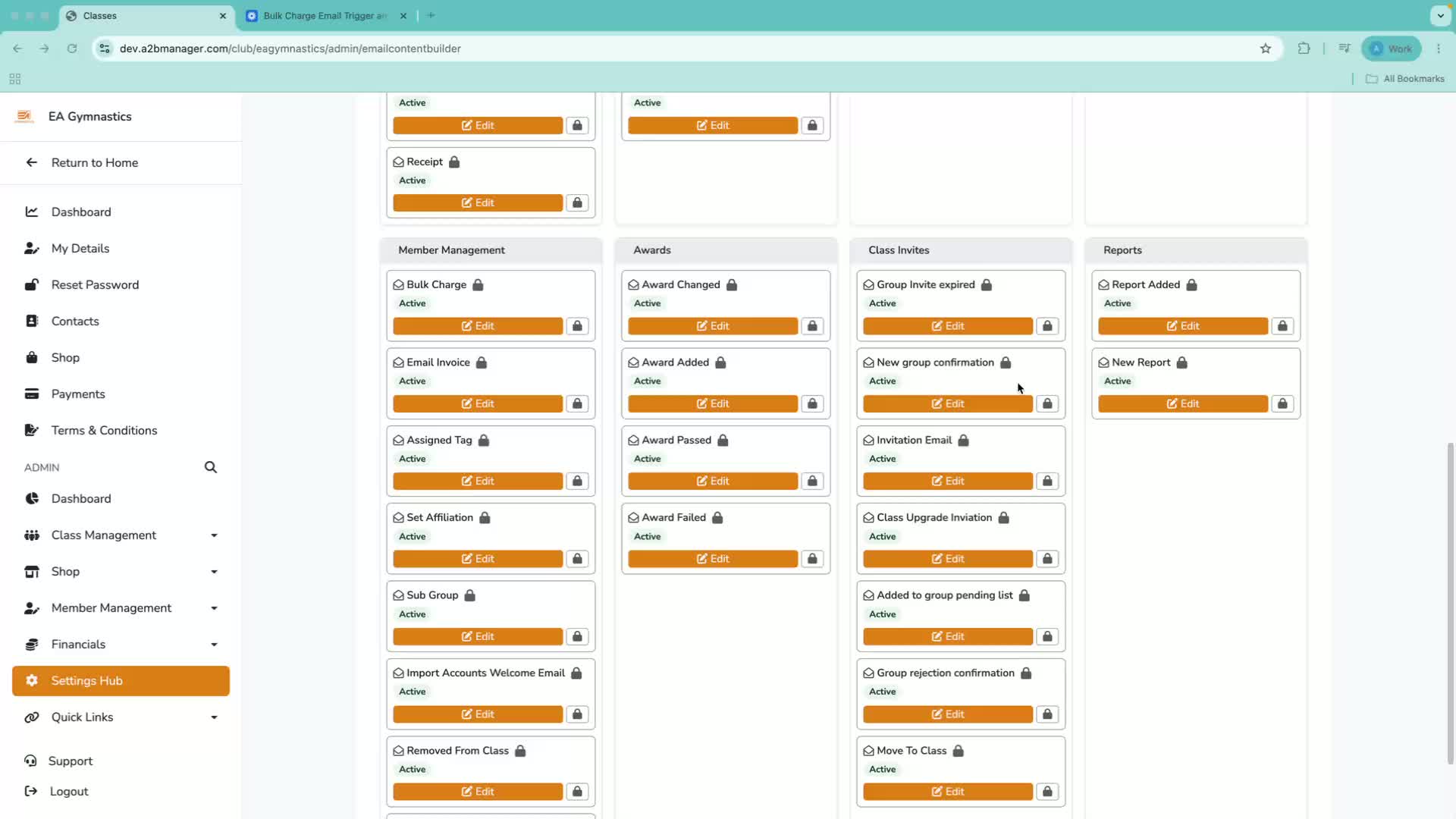Toggle lock button on Assigned Tag card
The height and width of the screenshot is (819, 1456).
point(577,482)
